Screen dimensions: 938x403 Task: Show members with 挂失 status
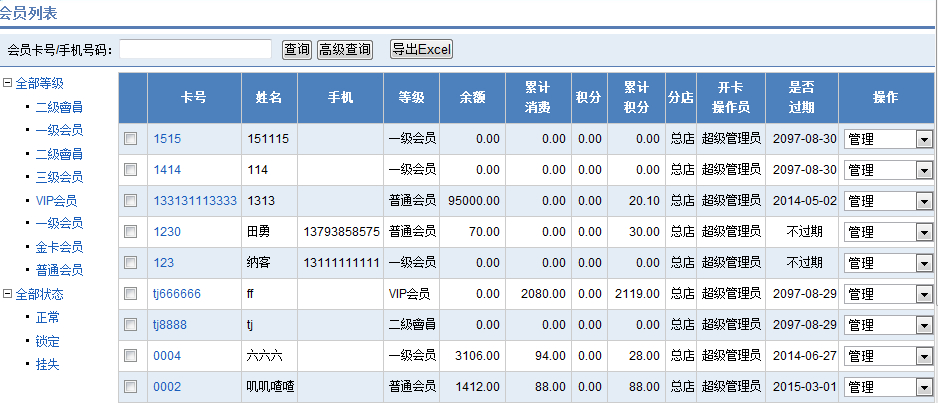(x=47, y=364)
